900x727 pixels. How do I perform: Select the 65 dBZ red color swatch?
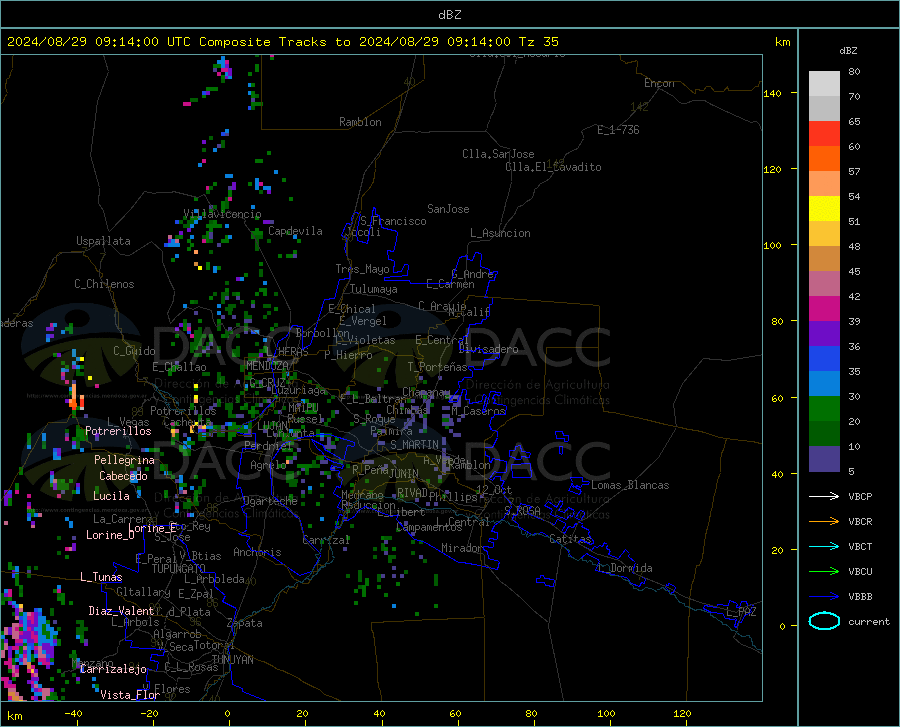pyautogui.click(x=824, y=134)
